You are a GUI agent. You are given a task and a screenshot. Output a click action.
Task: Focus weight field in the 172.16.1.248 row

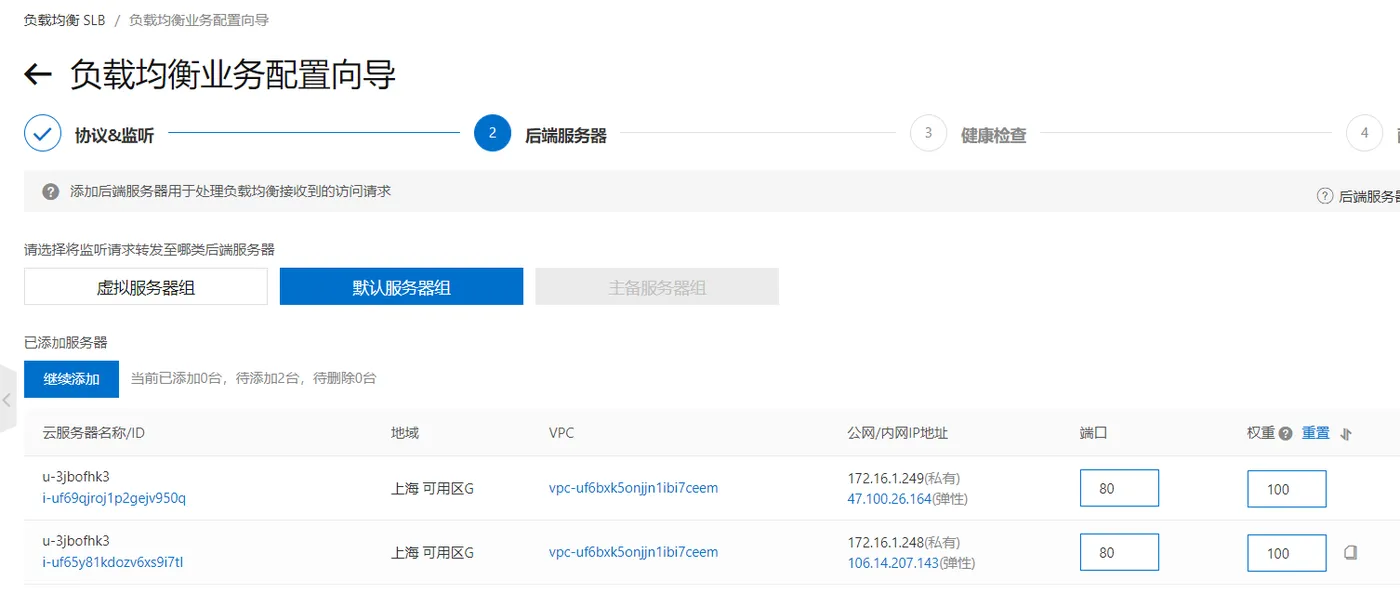tap(1287, 553)
